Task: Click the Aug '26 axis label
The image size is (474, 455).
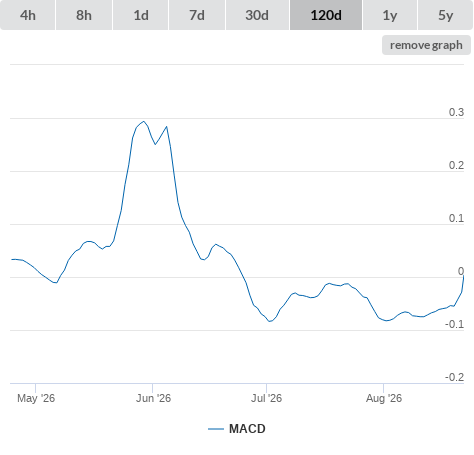Action: tap(384, 398)
